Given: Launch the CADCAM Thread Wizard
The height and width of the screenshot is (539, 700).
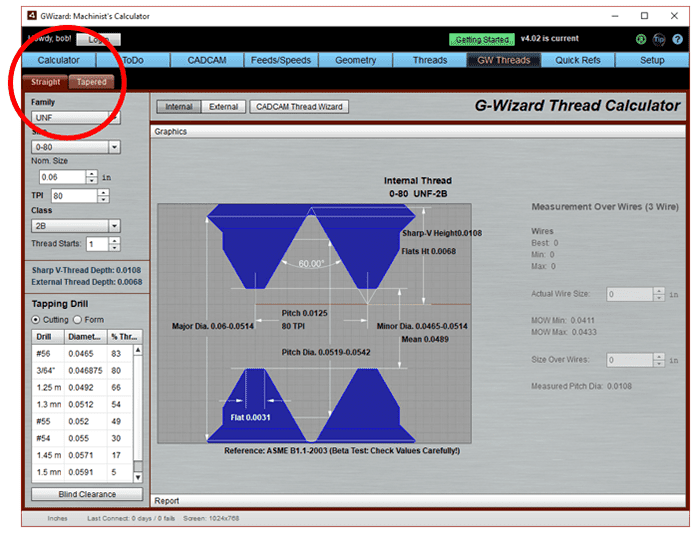Looking at the screenshot, I should (x=299, y=107).
